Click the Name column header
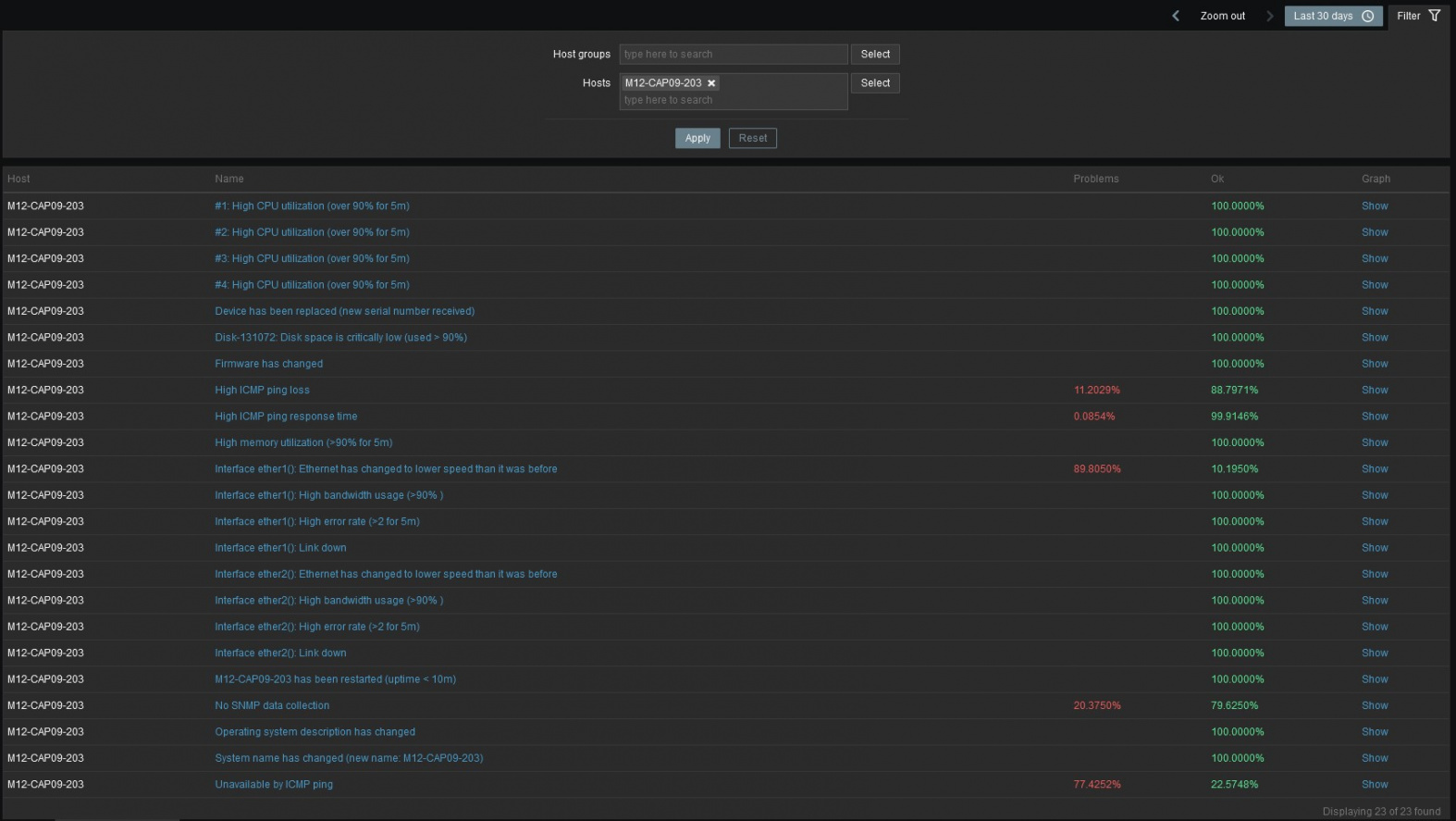Screen dimensions: 1456x821 click(229, 179)
